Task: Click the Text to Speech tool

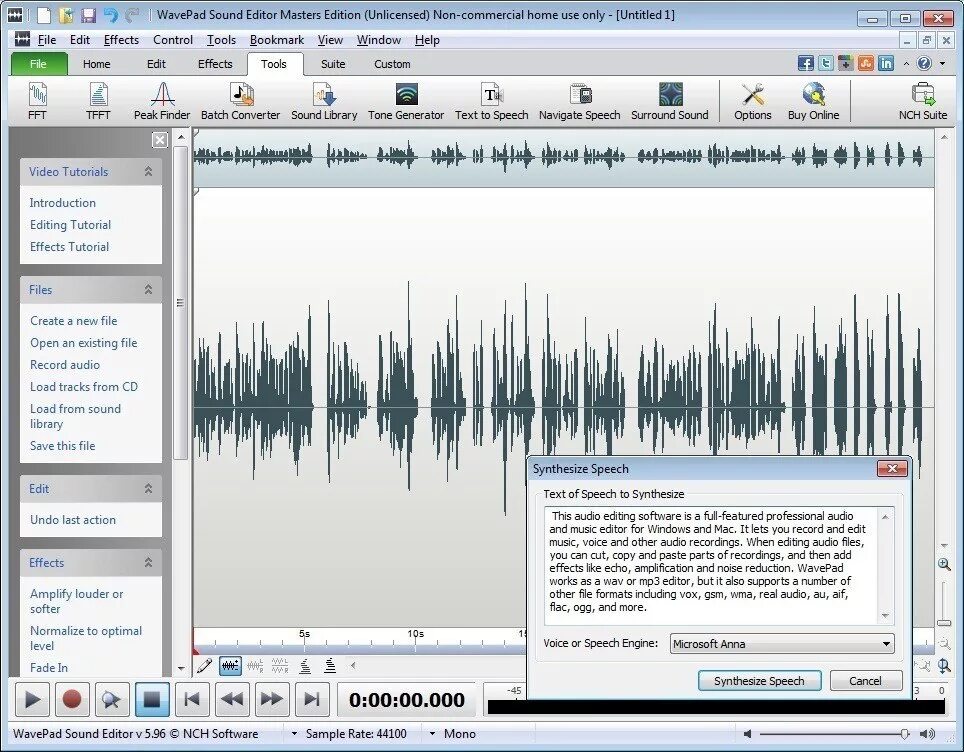Action: coord(491,101)
